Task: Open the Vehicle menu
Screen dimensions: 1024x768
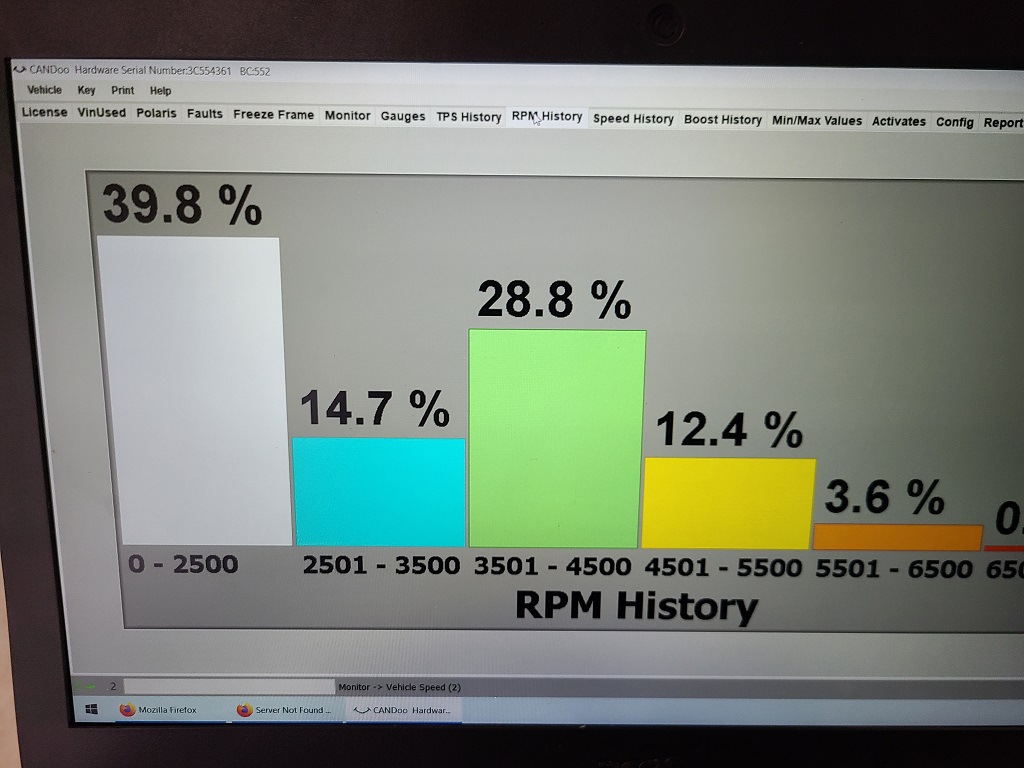Action: 44,90
